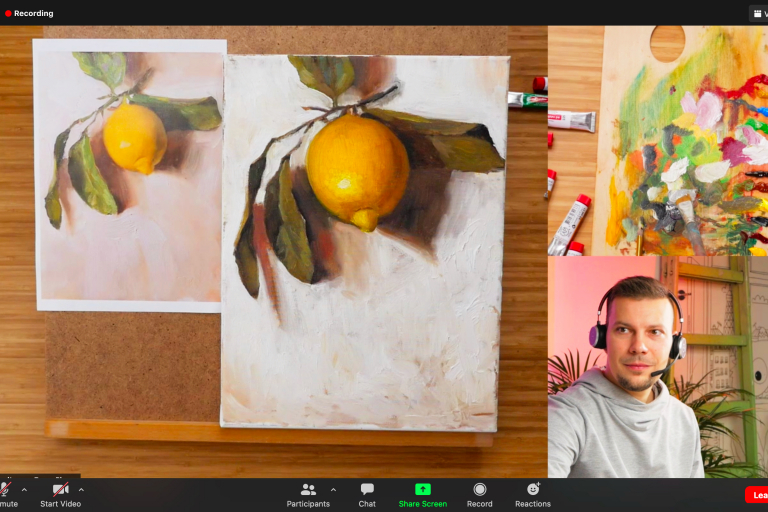The height and width of the screenshot is (512, 768).
Task: Click the lemon in the reference photo
Action: point(135,137)
